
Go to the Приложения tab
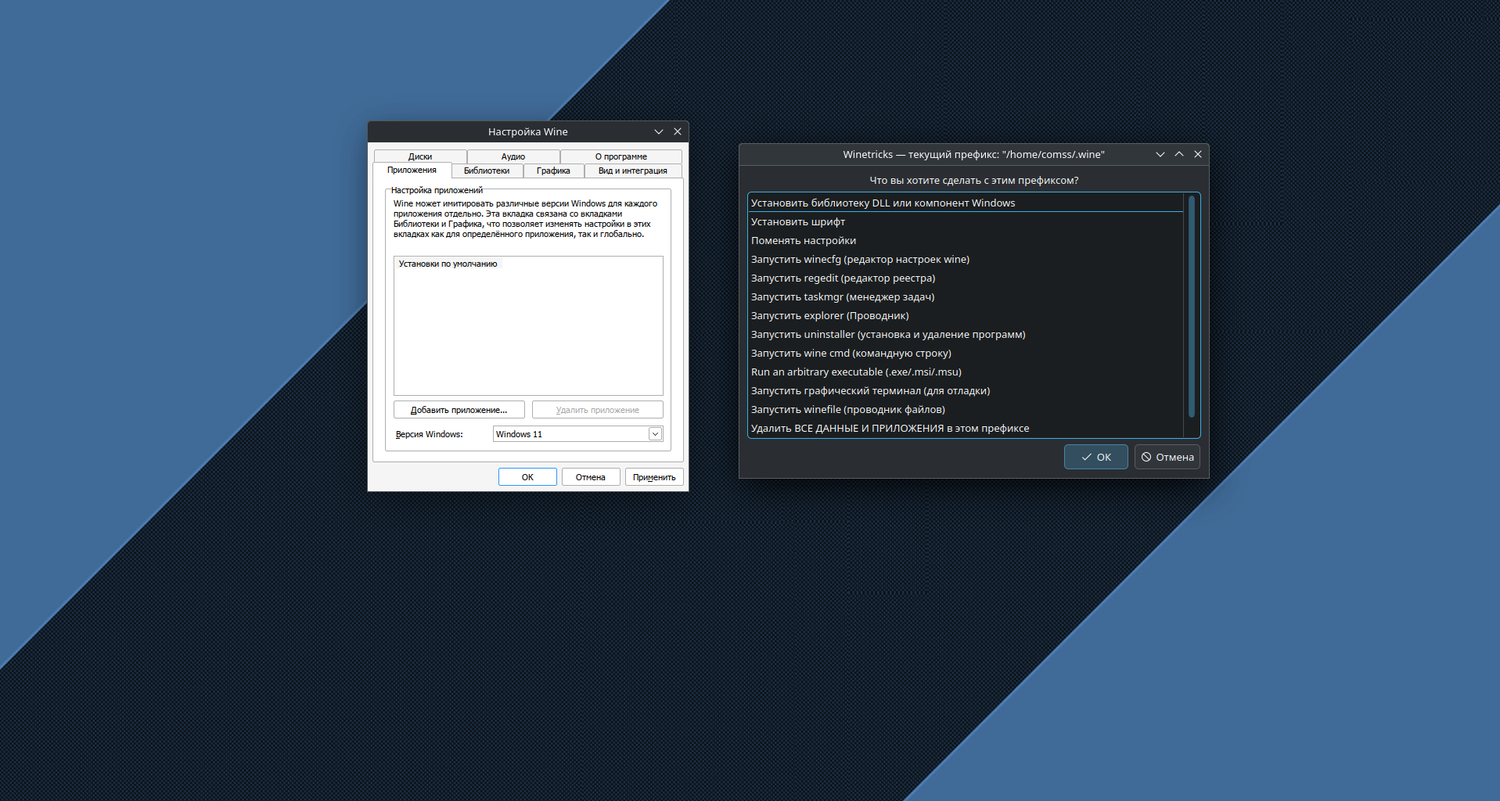point(412,170)
